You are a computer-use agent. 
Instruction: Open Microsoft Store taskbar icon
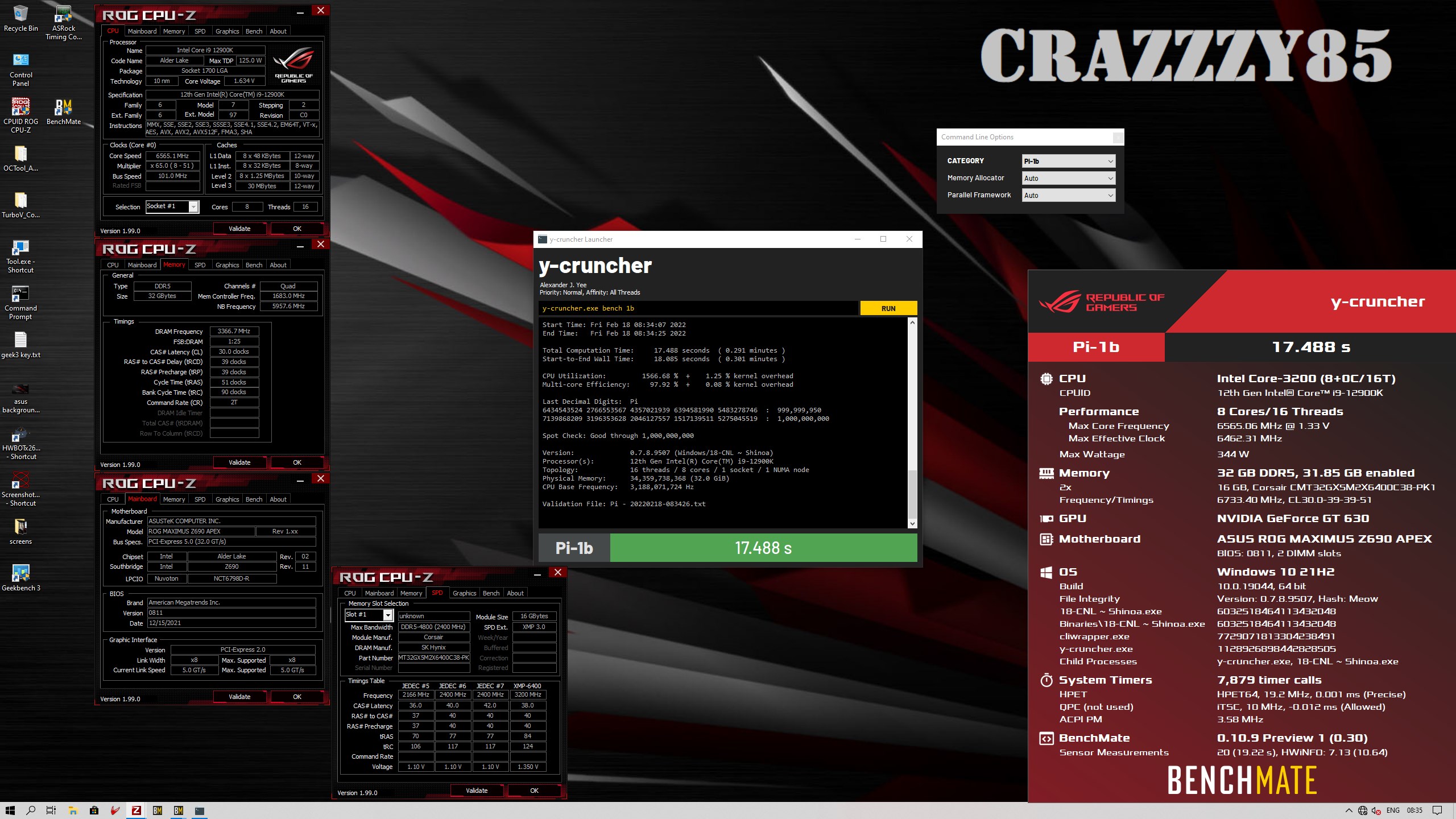94,810
